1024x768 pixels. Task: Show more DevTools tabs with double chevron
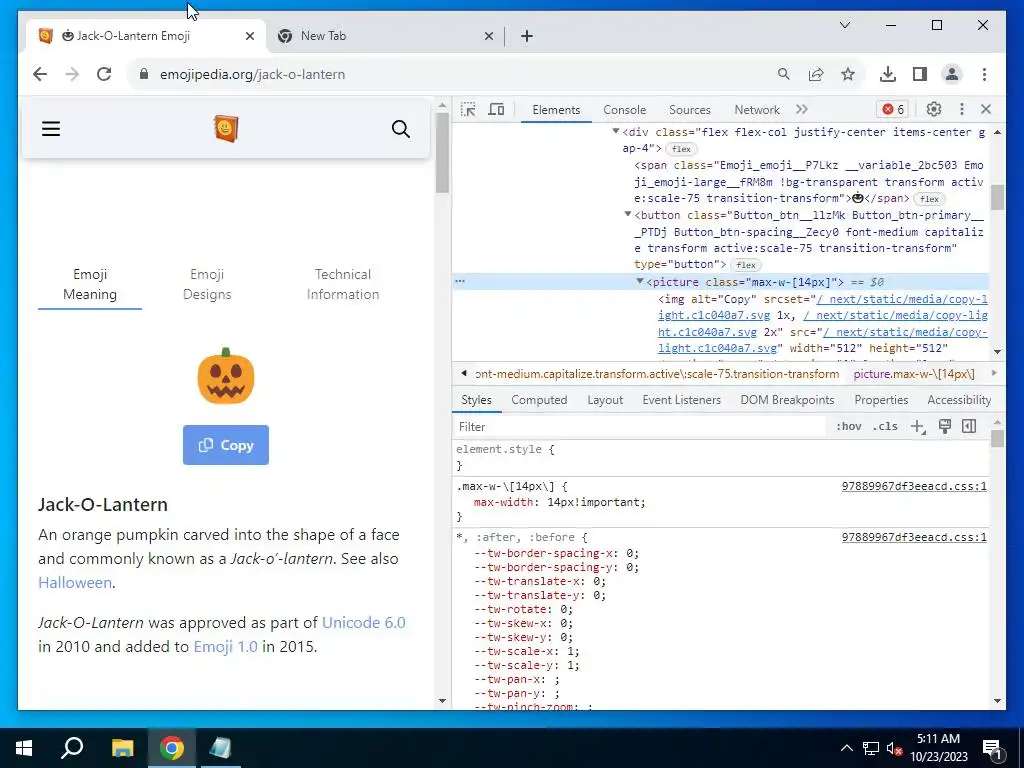pos(802,109)
